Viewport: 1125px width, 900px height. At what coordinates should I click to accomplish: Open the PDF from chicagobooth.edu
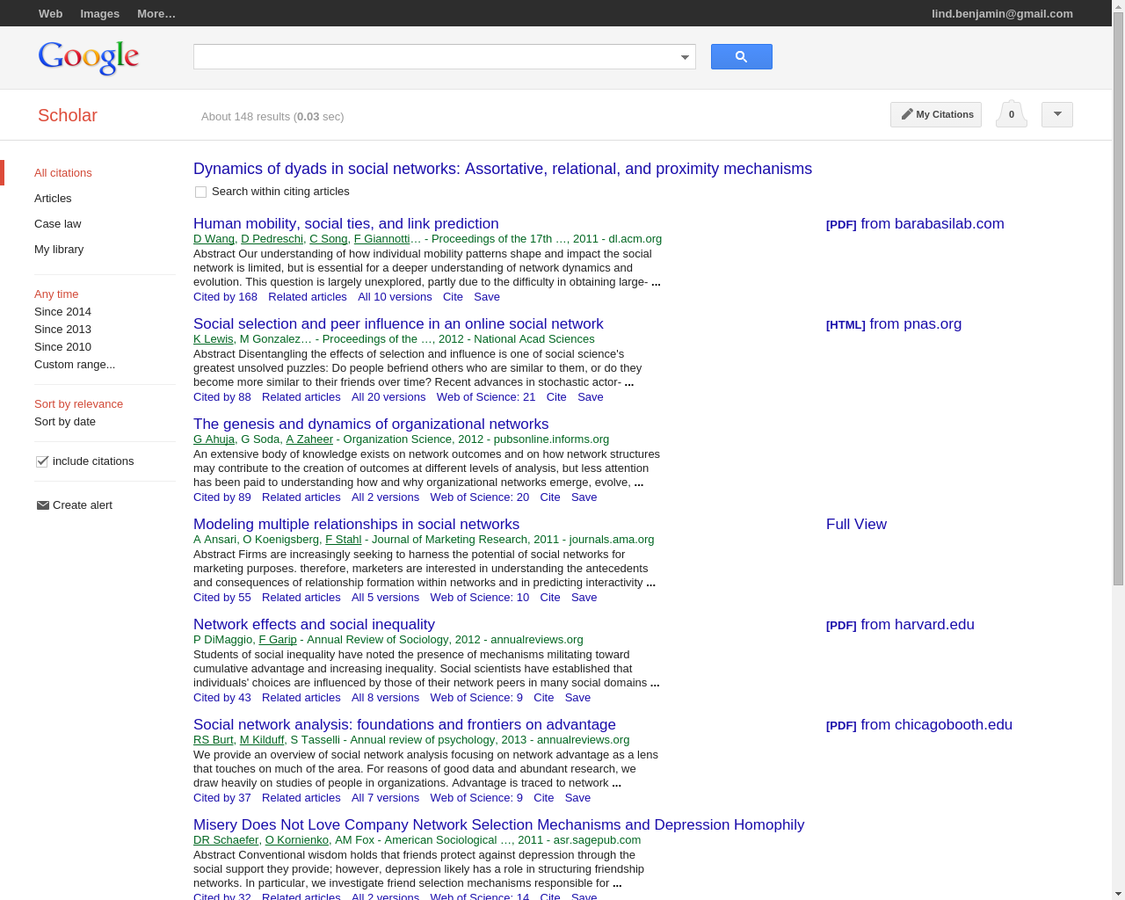919,725
